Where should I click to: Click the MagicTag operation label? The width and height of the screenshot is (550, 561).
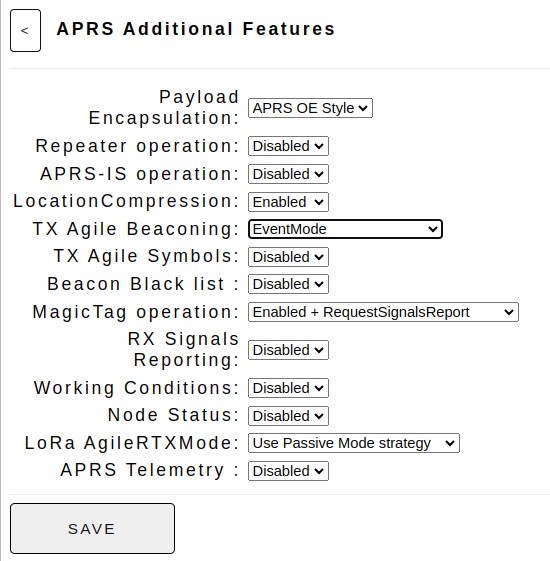pos(136,312)
